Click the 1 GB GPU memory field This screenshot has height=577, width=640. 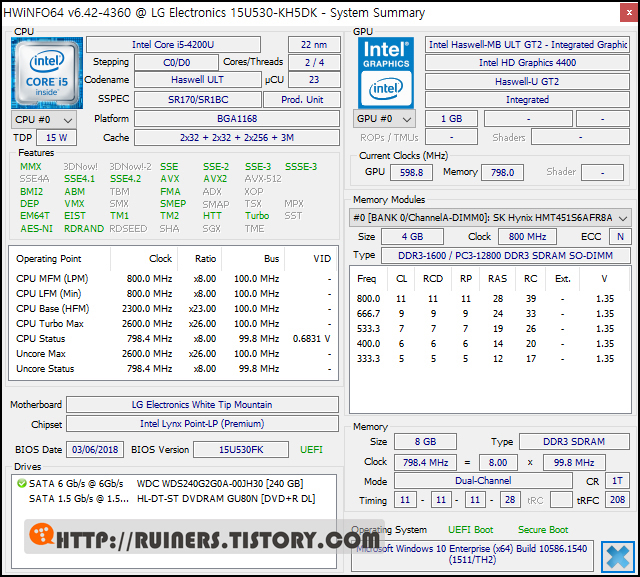[x=451, y=119]
